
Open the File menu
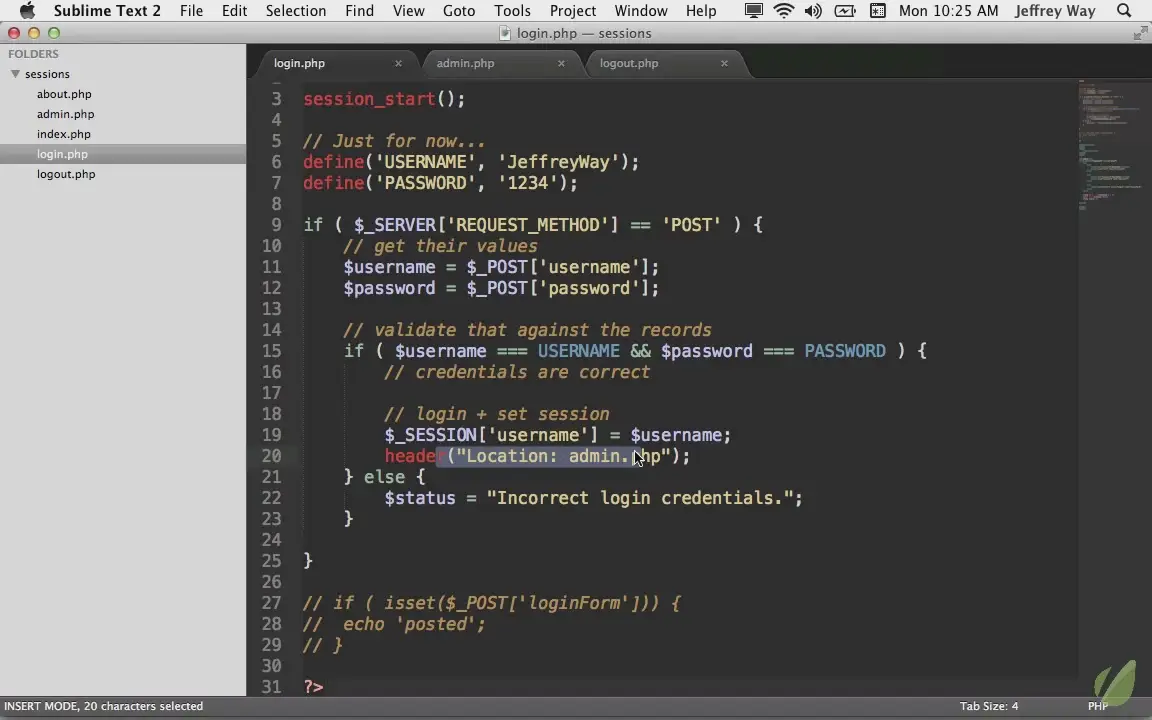point(191,11)
